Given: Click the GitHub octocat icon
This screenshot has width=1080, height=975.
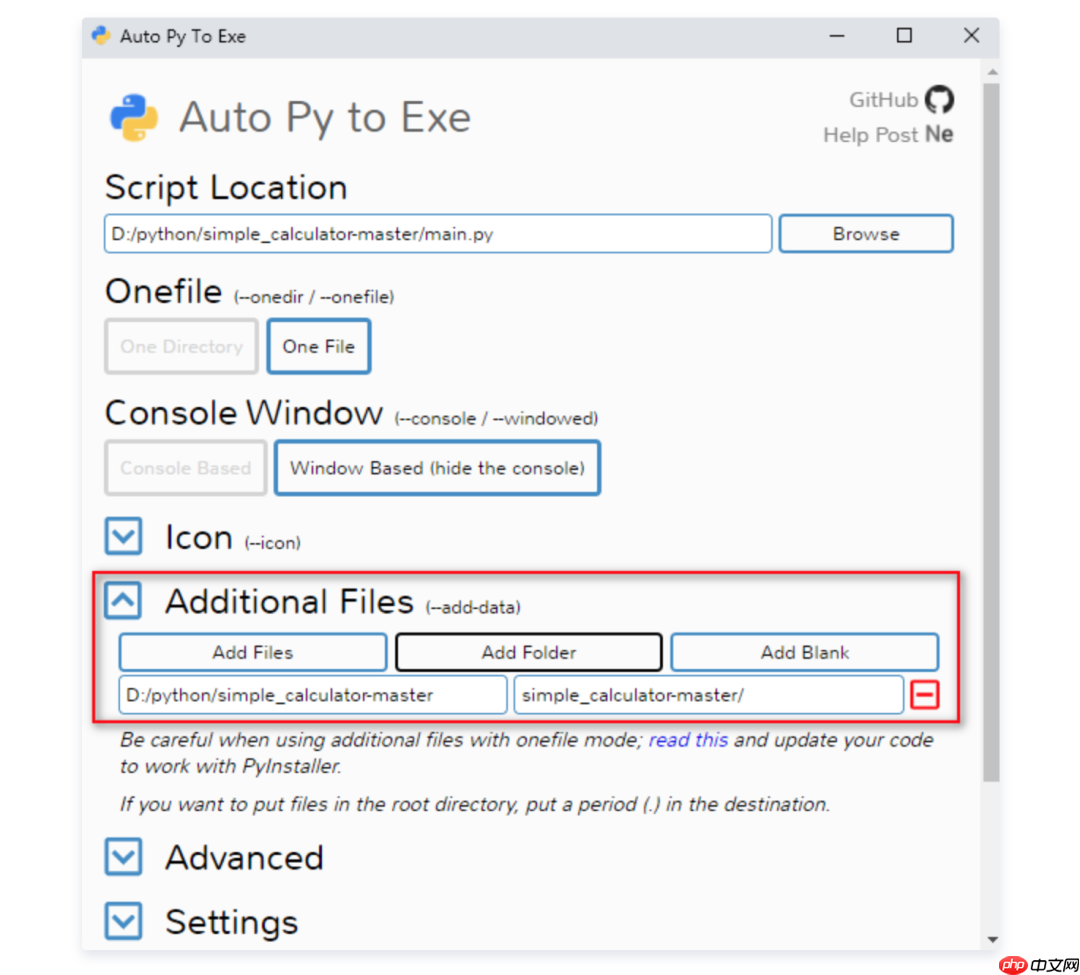Looking at the screenshot, I should pos(938,100).
